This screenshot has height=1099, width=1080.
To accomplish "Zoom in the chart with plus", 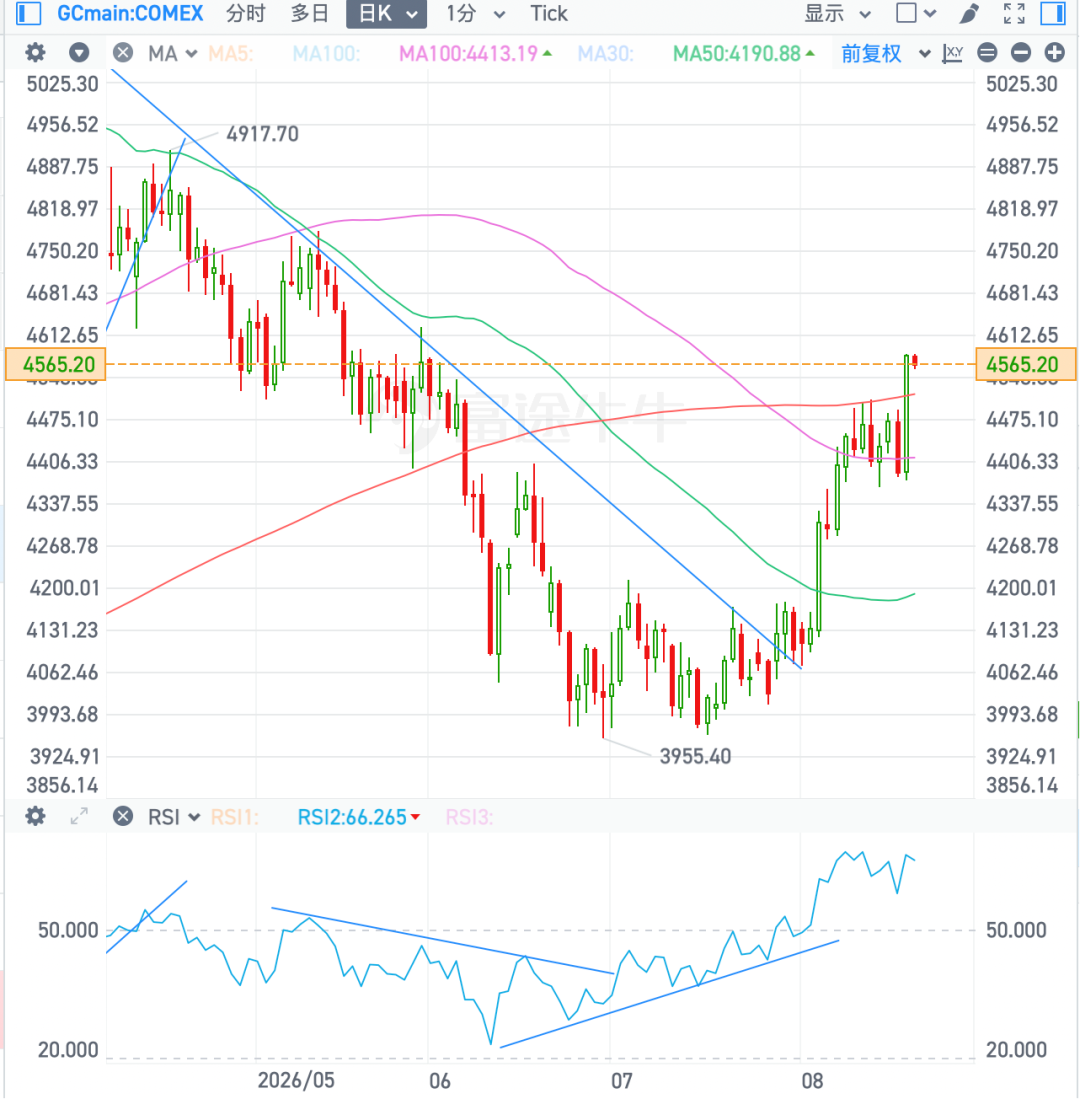I will pyautogui.click(x=1055, y=53).
